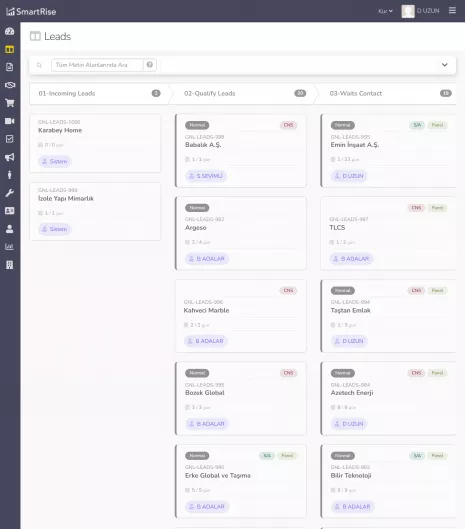Click the Sistem tag on İzole Yapı Mimarlık
The width and height of the screenshot is (465, 529).
coord(55,229)
